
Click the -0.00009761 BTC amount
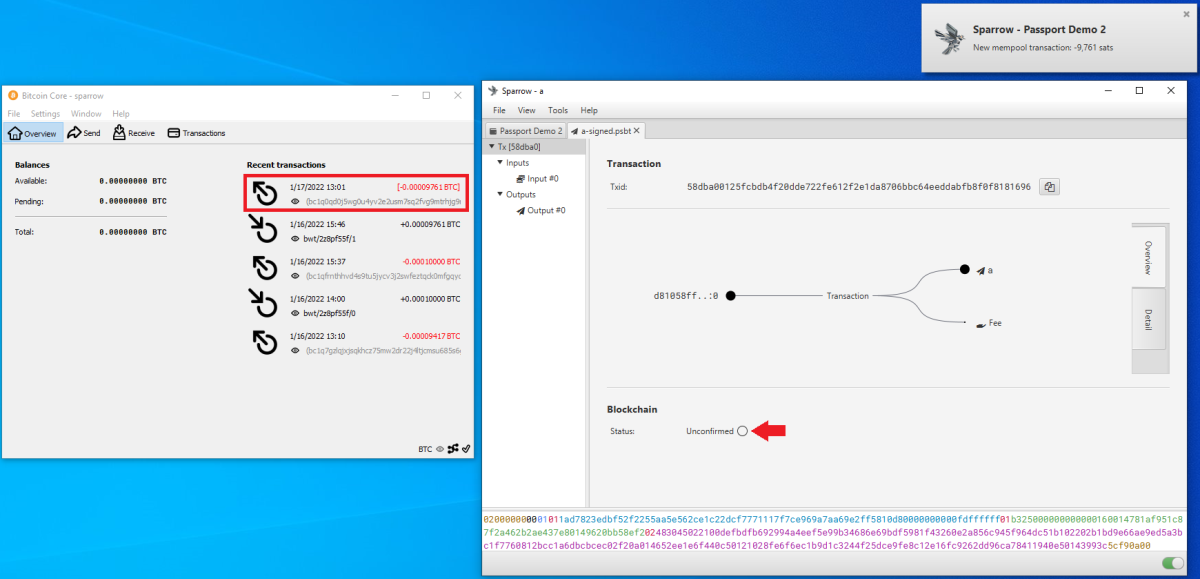click(x=429, y=187)
